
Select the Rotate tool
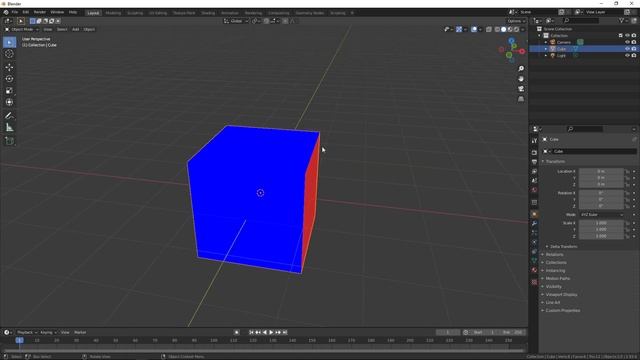click(x=9, y=79)
